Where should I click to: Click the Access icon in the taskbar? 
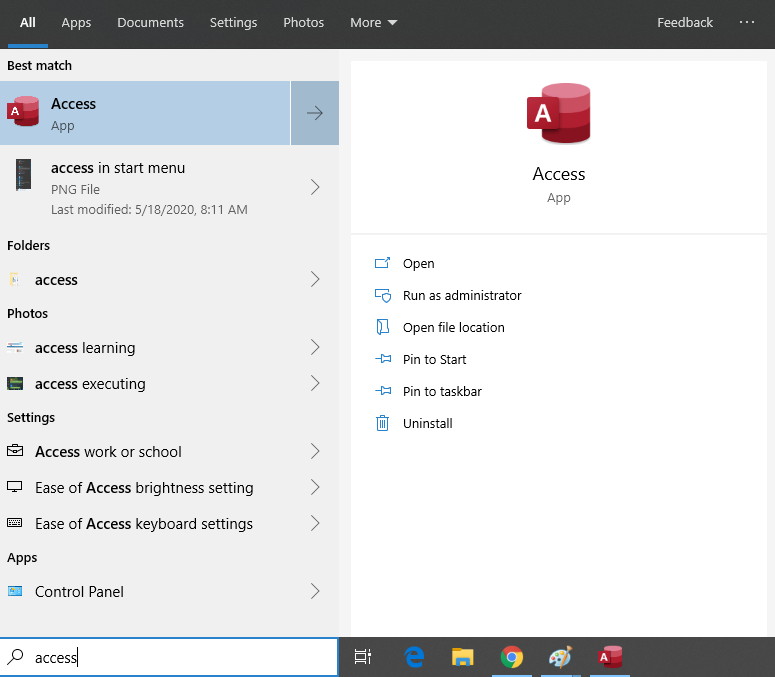pyautogui.click(x=609, y=657)
